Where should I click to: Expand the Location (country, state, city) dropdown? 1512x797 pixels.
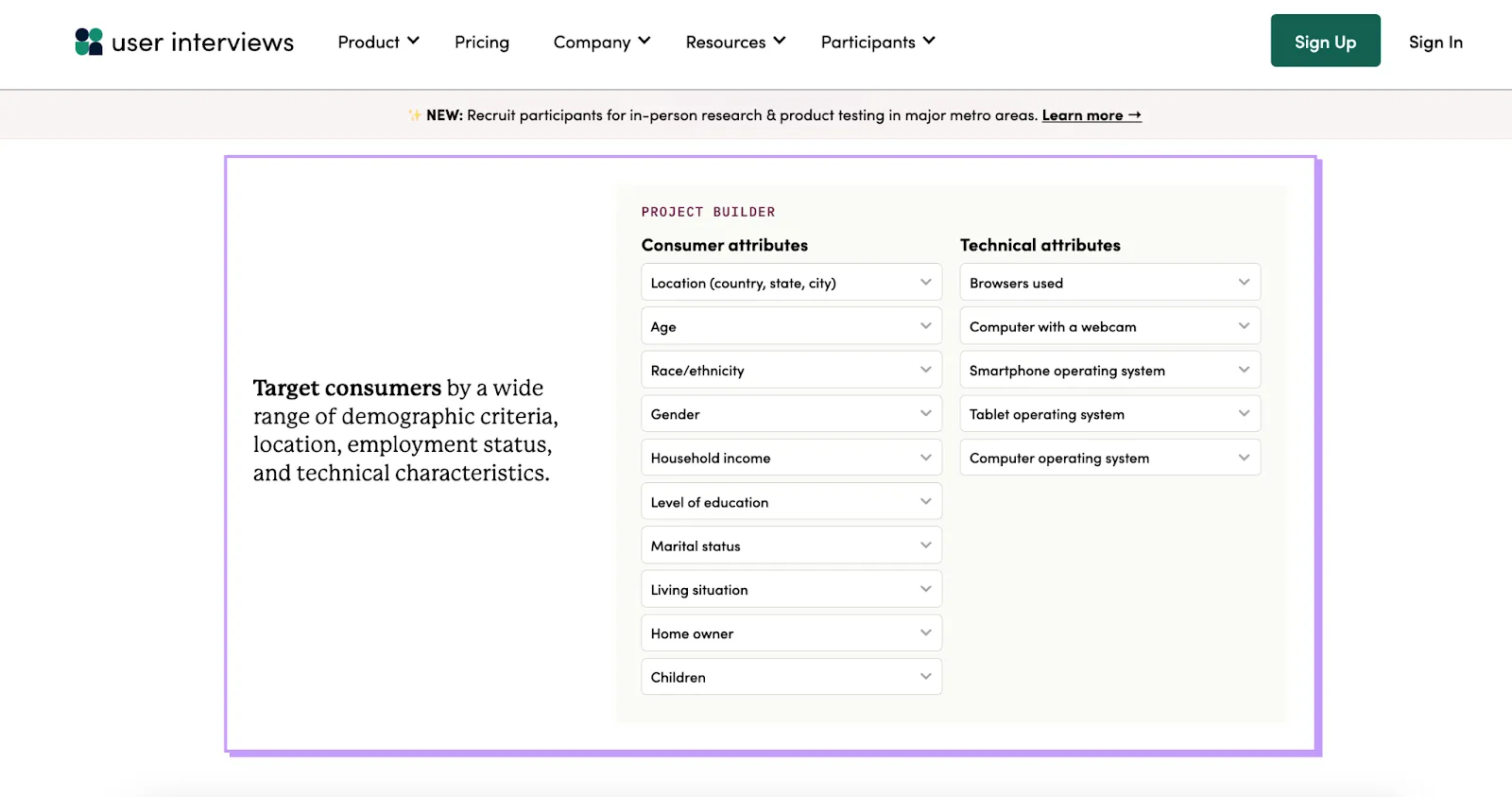click(x=792, y=283)
